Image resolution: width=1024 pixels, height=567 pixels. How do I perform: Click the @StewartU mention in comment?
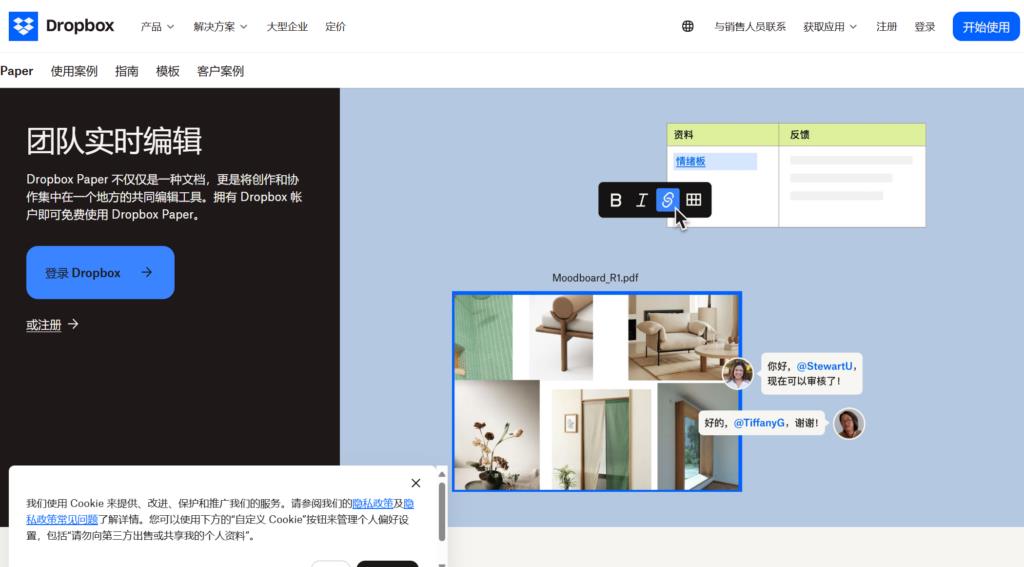pos(824,366)
